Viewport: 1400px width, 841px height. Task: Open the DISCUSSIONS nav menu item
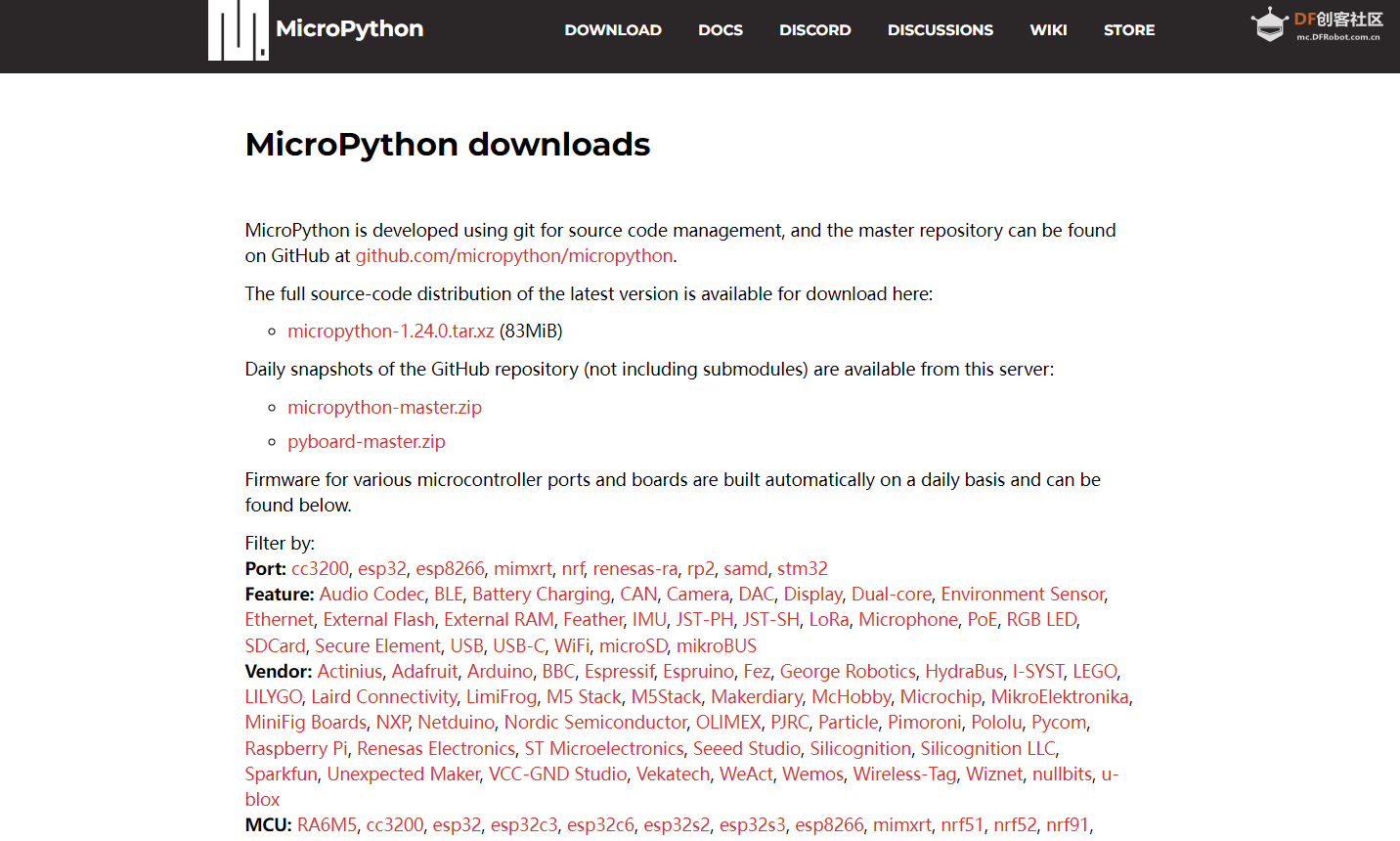pos(941,30)
